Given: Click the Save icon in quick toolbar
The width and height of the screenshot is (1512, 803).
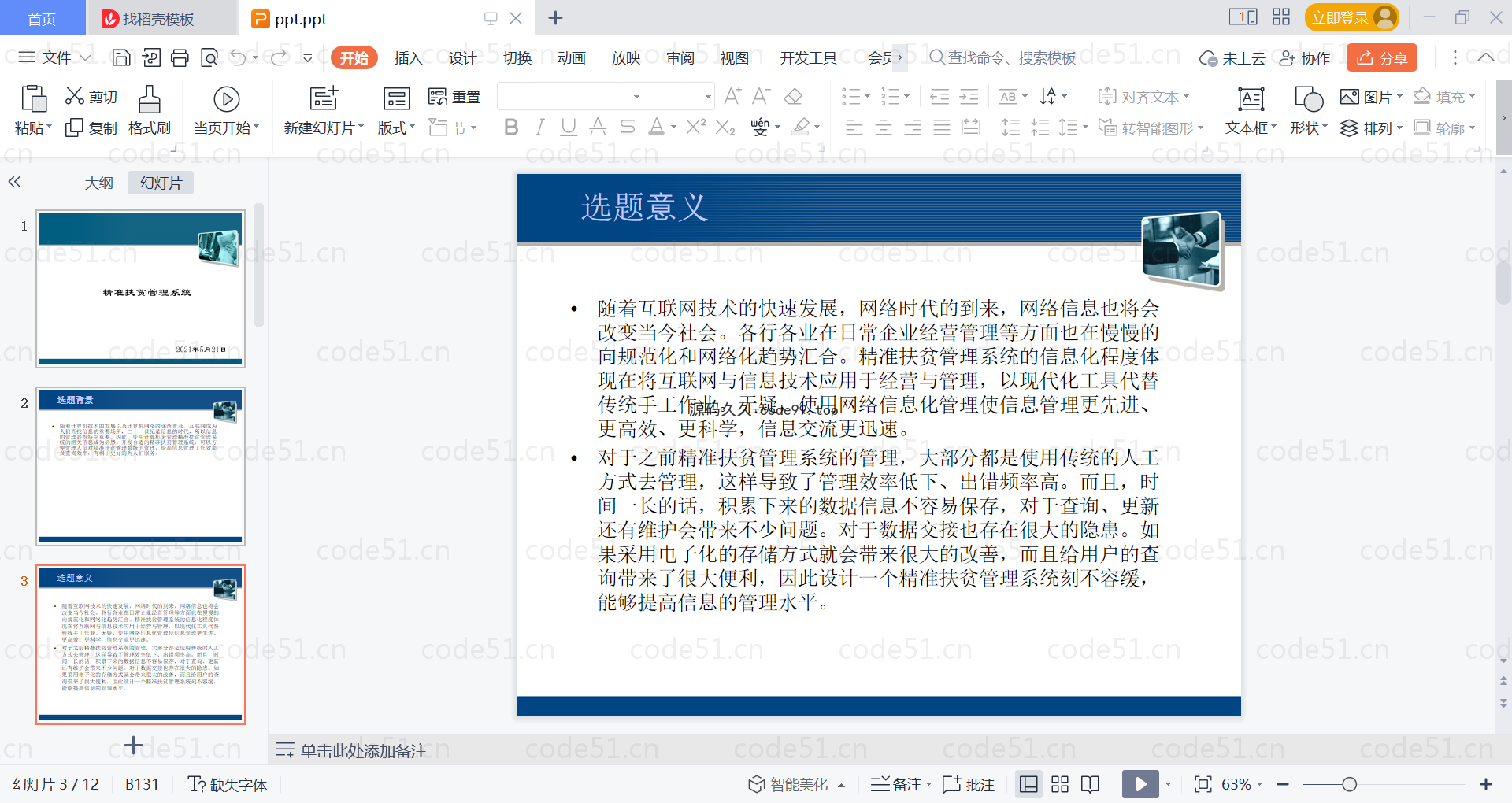Looking at the screenshot, I should pos(121,57).
